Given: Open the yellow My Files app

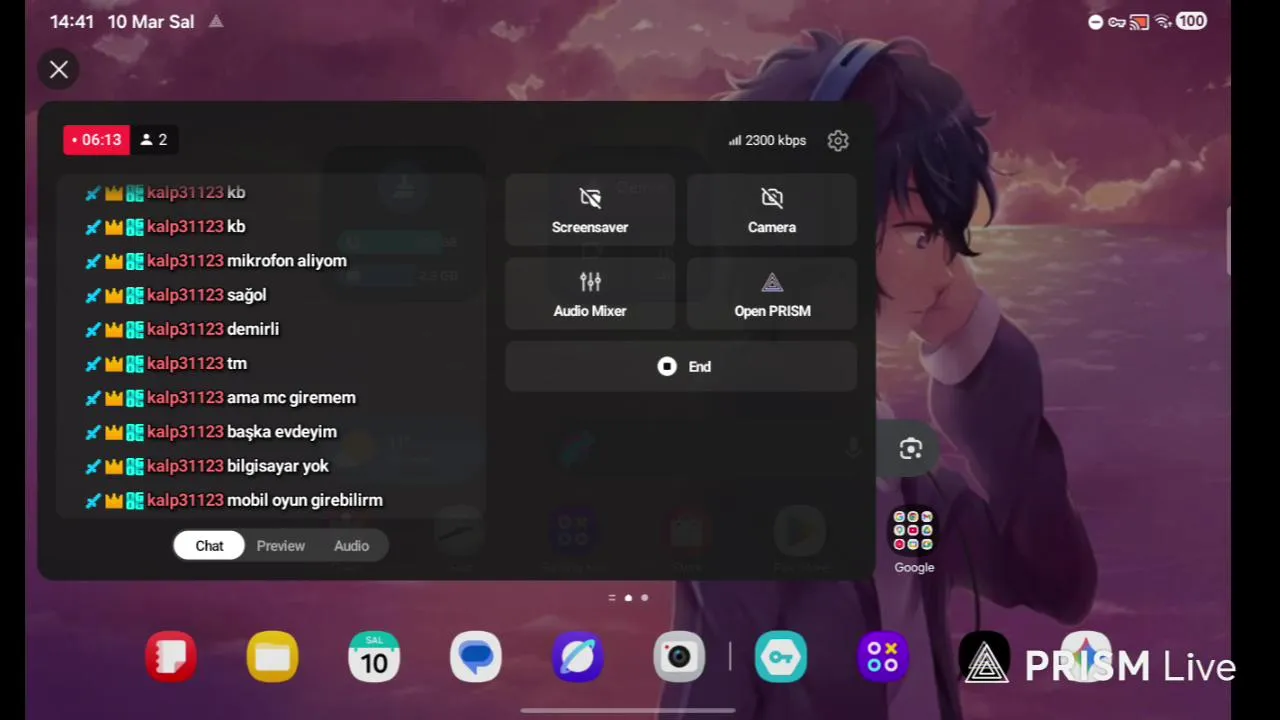Looking at the screenshot, I should (x=272, y=657).
